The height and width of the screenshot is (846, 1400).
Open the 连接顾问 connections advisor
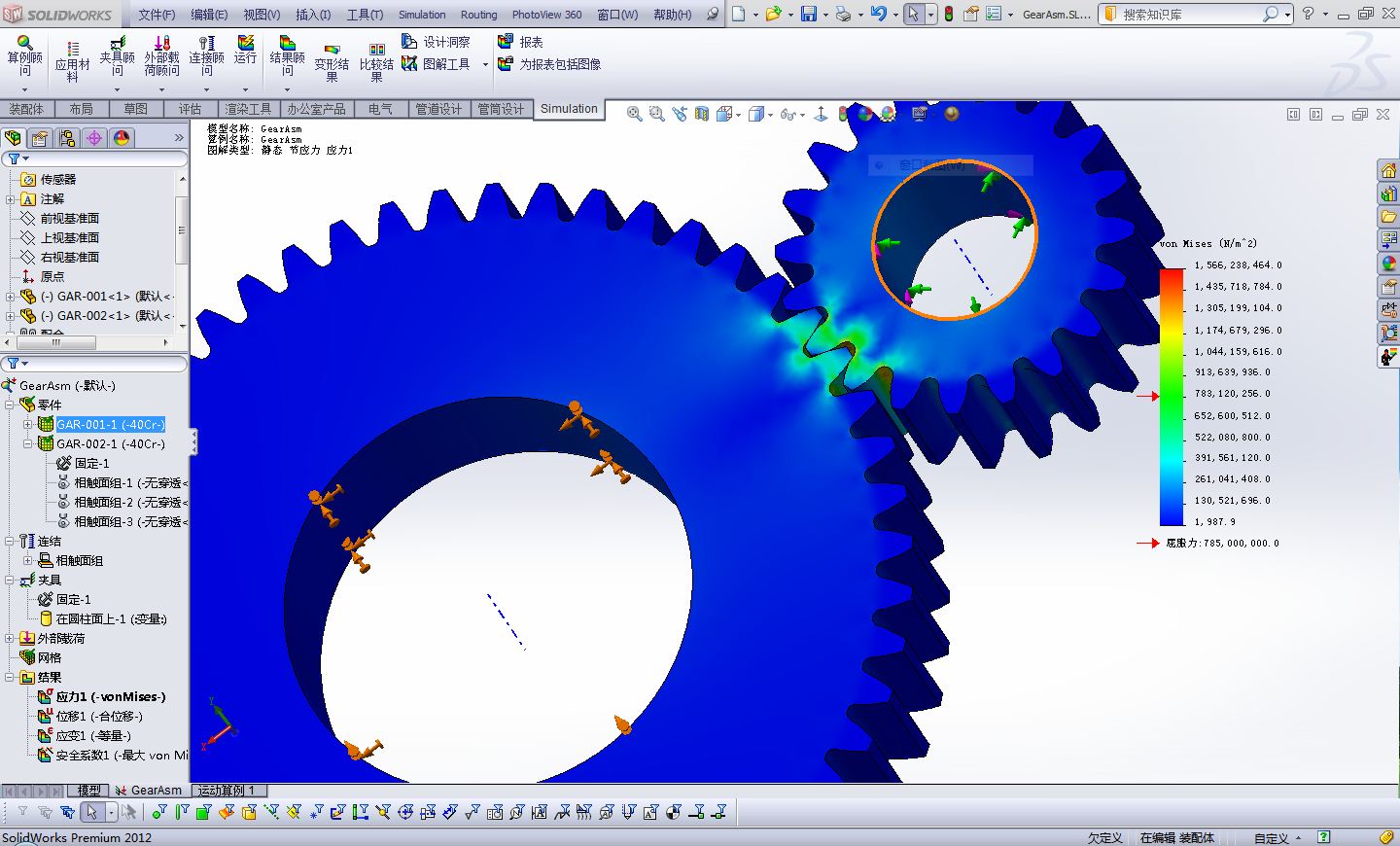pyautogui.click(x=207, y=55)
